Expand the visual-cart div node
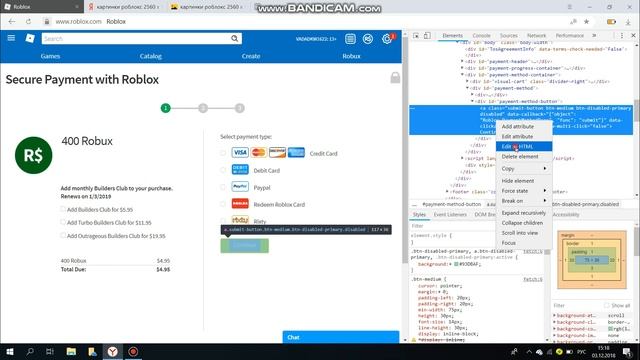Viewport: 640px width, 360px height. coord(467,81)
